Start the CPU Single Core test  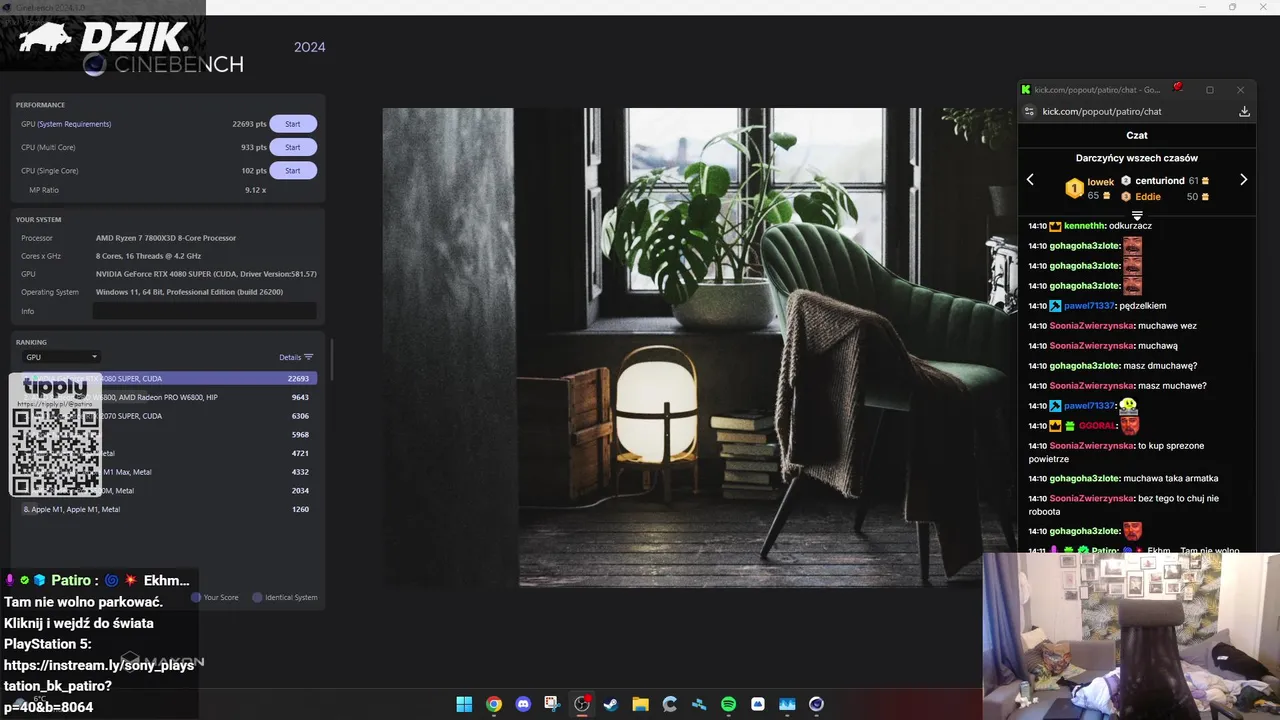click(x=293, y=170)
